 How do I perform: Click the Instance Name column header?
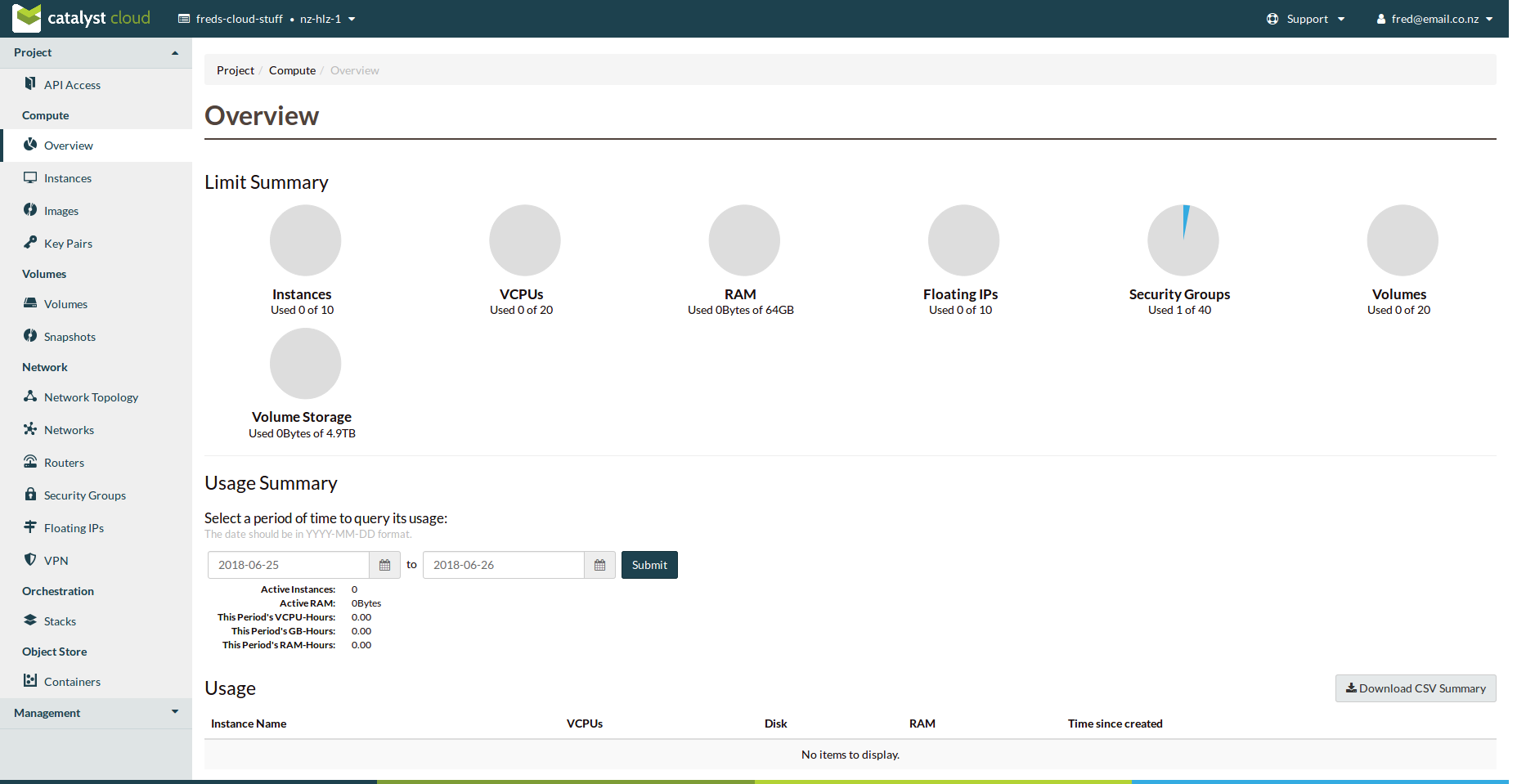(x=249, y=724)
